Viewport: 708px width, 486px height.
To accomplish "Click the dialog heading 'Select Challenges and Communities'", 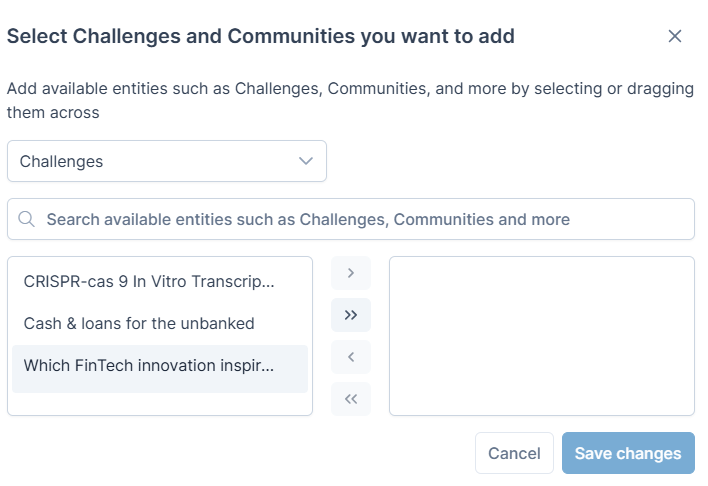I will 181,36.
